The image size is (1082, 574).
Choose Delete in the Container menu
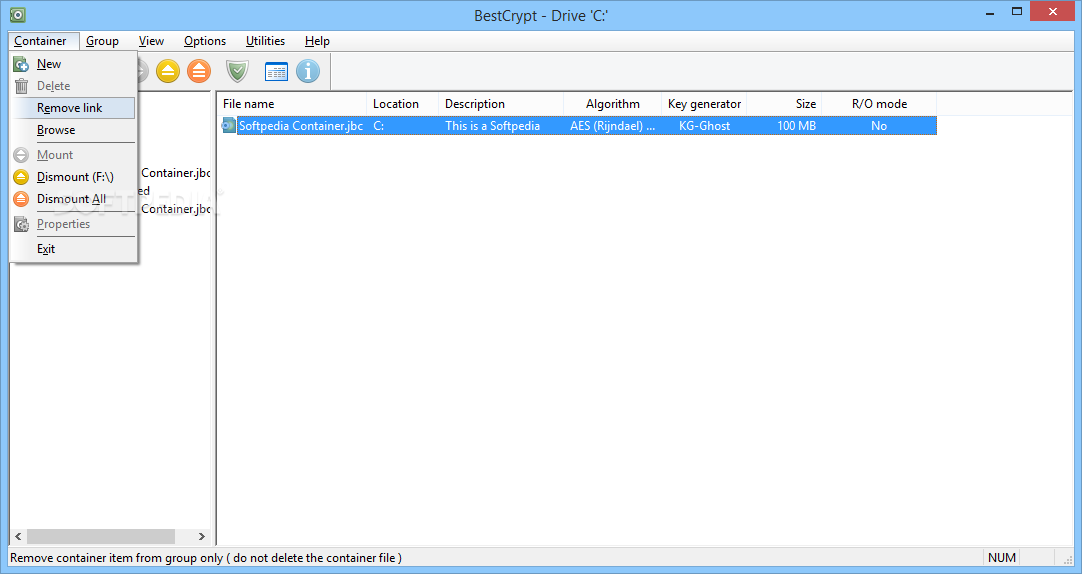(x=74, y=86)
